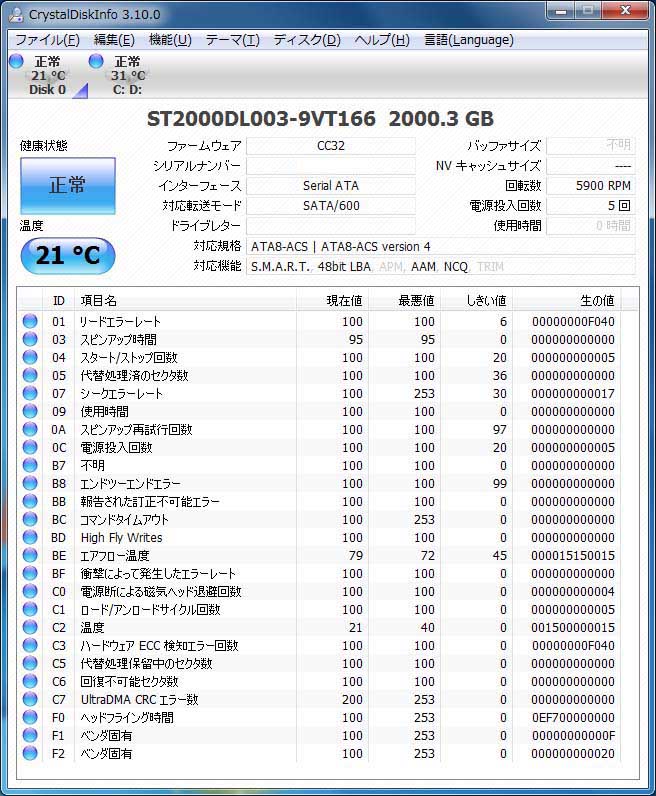656x796 pixels.
Task: Click status icon of リードエラーレート row
Action: coord(30,321)
